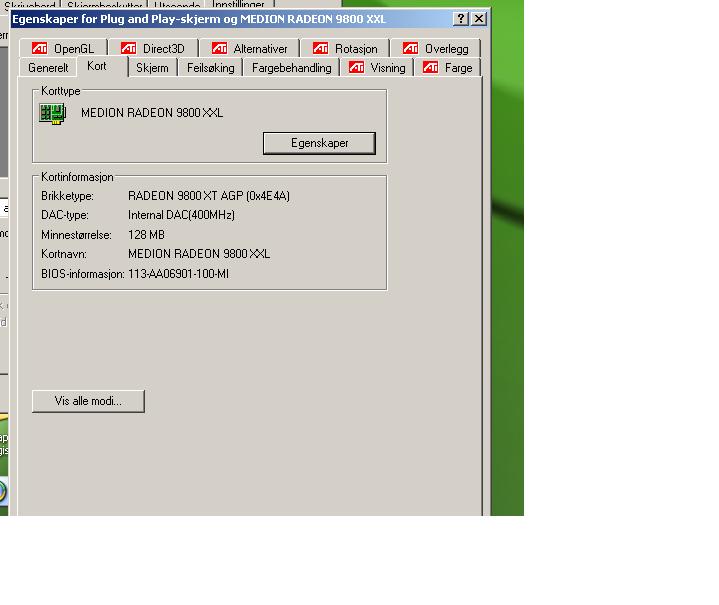Switch to the Direct3D tab

pos(153,49)
